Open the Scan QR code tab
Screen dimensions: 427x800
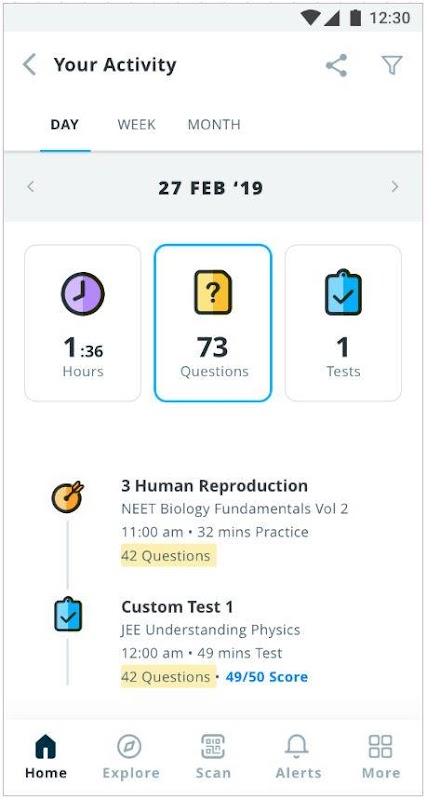pyautogui.click(x=213, y=756)
